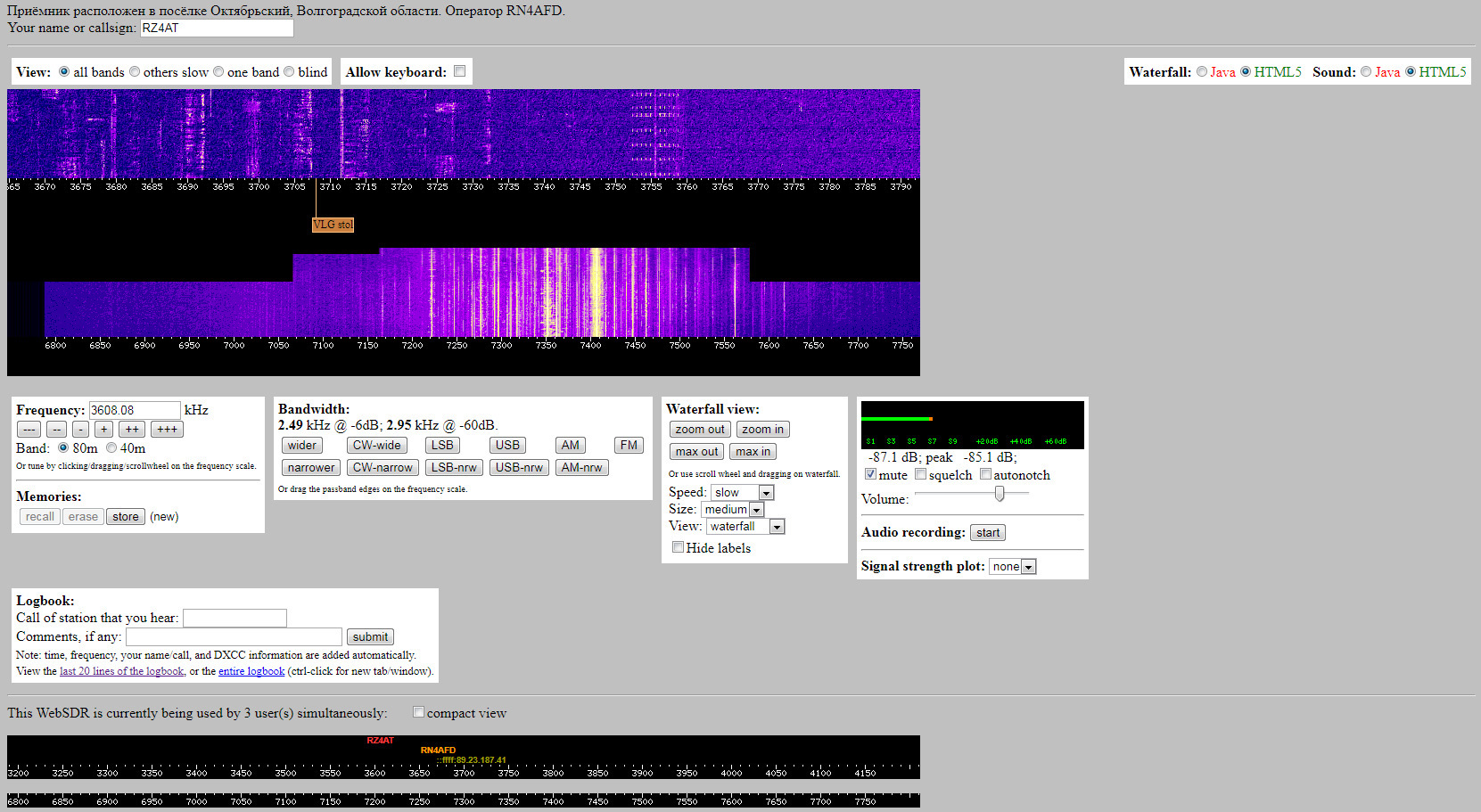Open the last 20 lines of the logbook
This screenshot has width=1481, height=812.
click(x=122, y=671)
